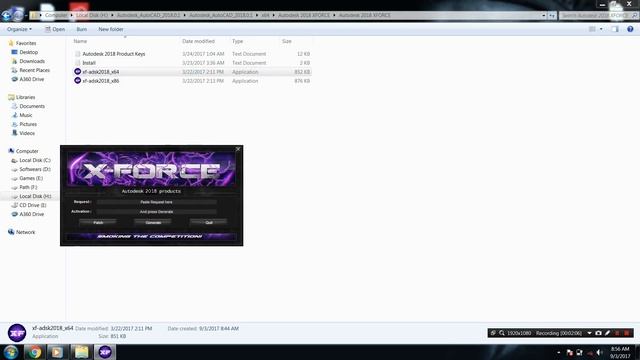
Task: Close the X-Force dialog with X
Action: [238, 149]
